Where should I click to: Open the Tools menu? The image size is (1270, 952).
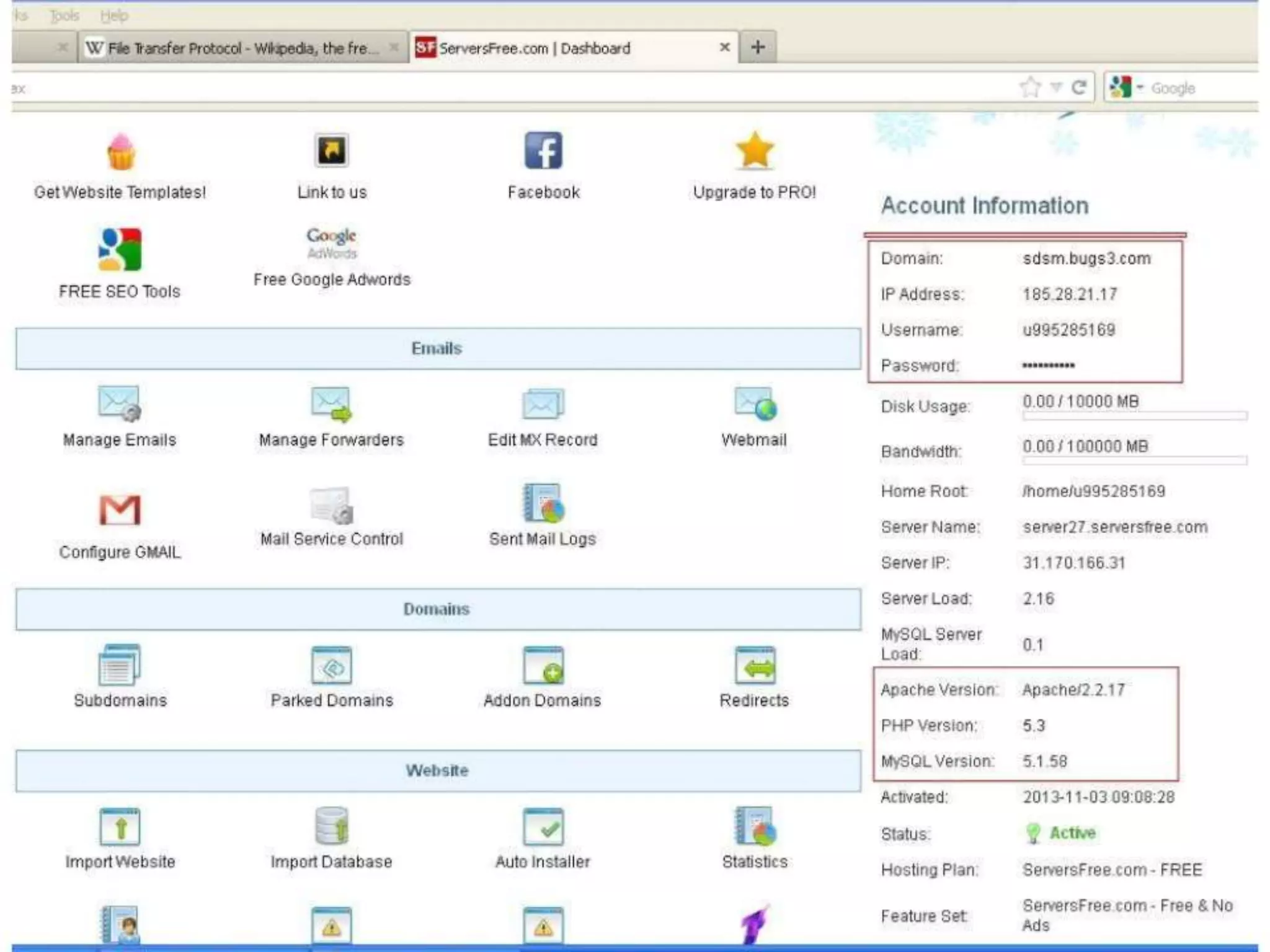pos(64,15)
